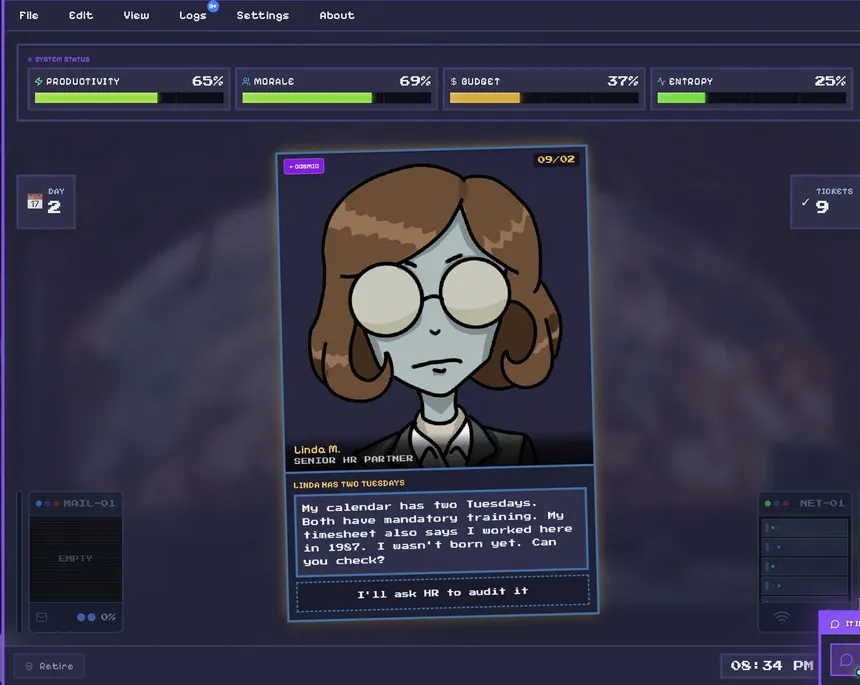Open the Edit menu
This screenshot has width=860, height=685.
[81, 15]
